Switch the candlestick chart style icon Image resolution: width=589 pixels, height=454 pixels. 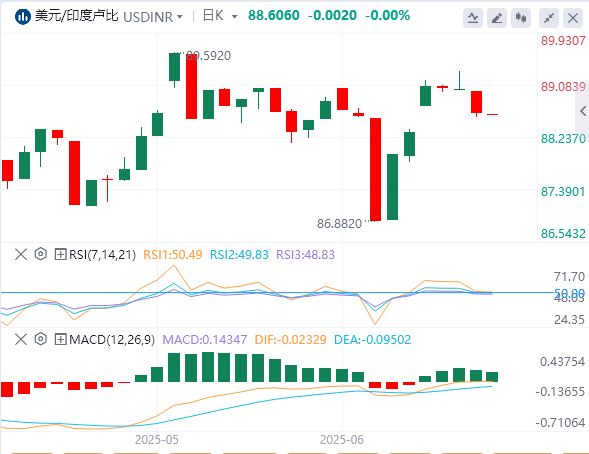[521, 18]
